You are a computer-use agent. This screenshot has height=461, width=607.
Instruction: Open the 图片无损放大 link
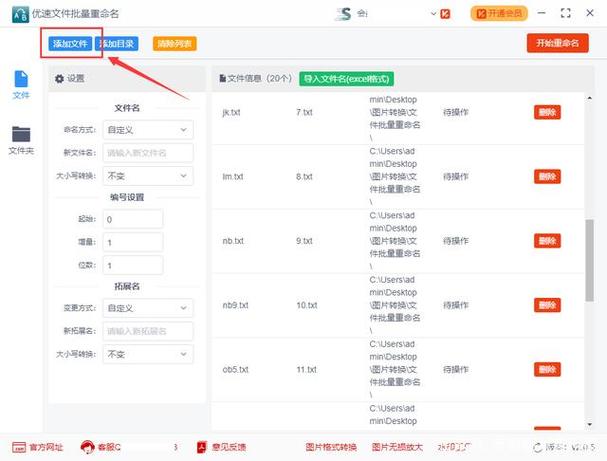(397, 447)
